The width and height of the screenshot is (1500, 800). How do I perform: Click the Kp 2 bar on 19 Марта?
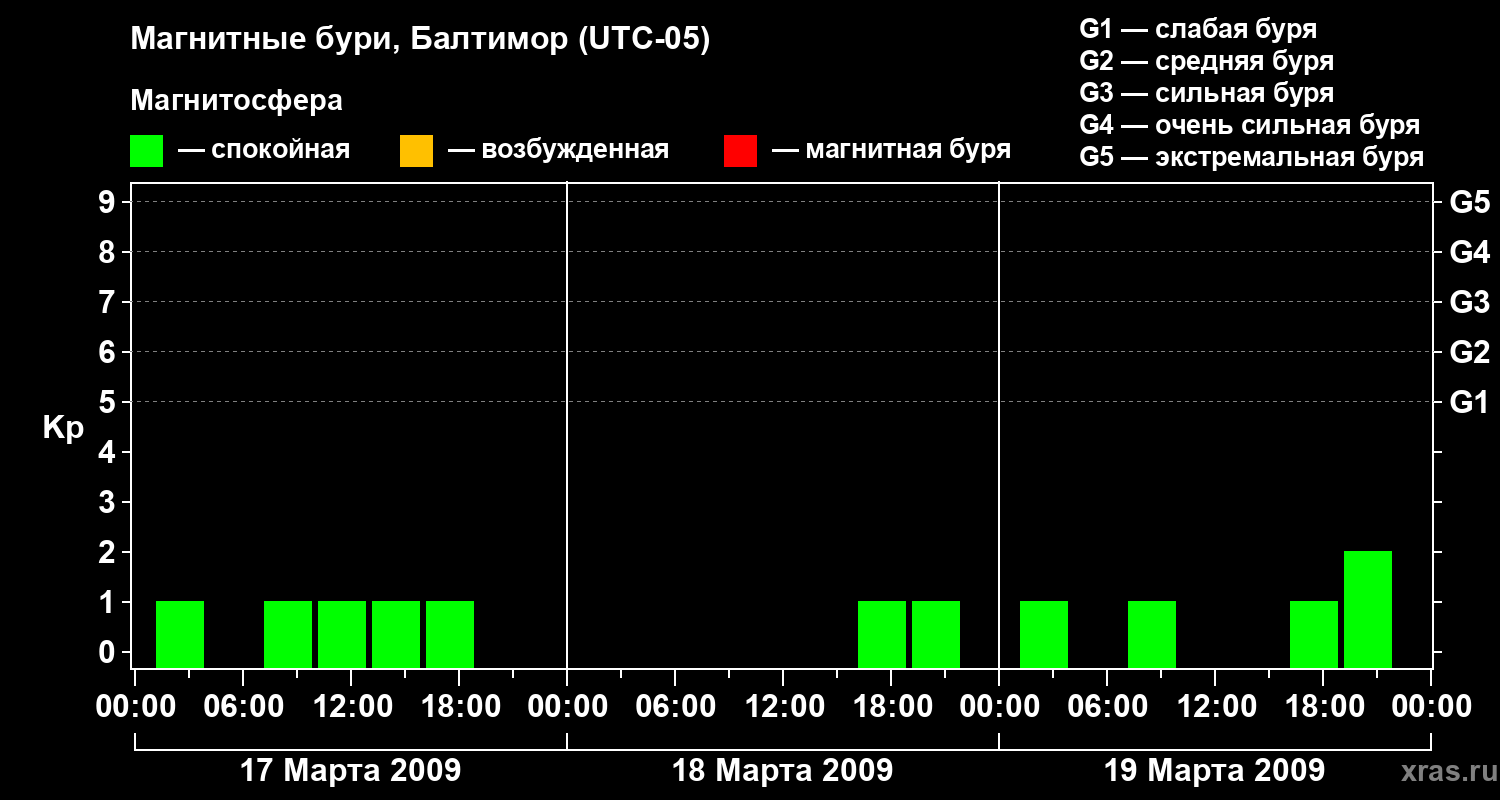click(x=1368, y=609)
